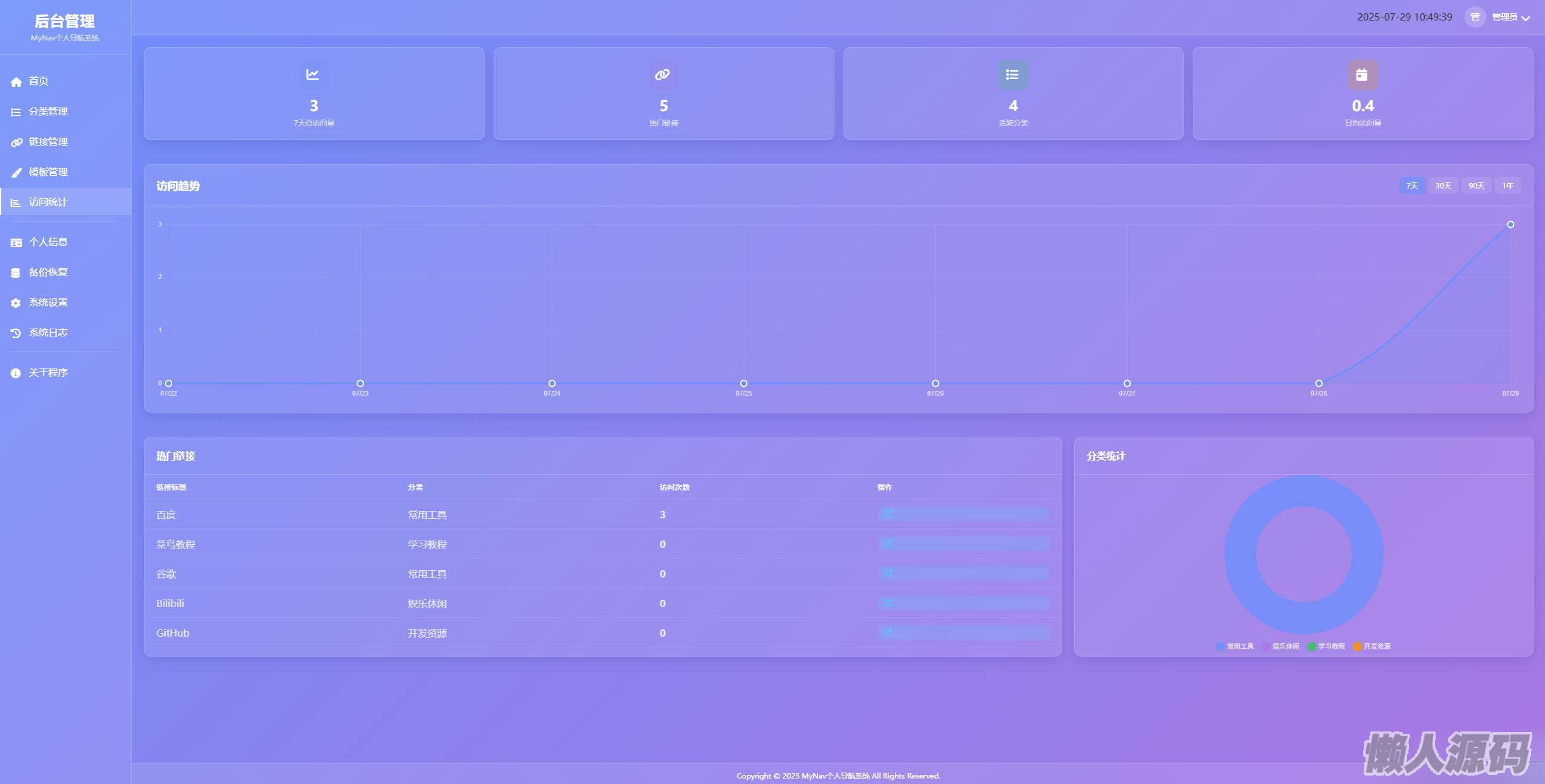Click the about program info icon

point(16,373)
